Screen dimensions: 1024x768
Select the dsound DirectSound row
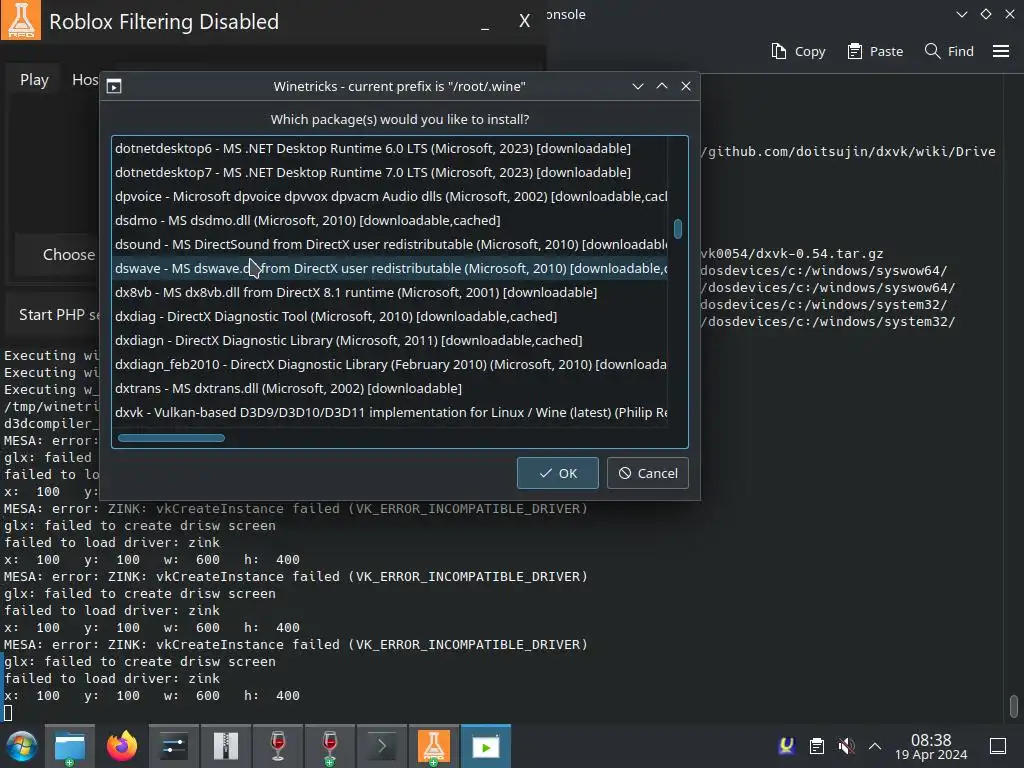click(391, 244)
